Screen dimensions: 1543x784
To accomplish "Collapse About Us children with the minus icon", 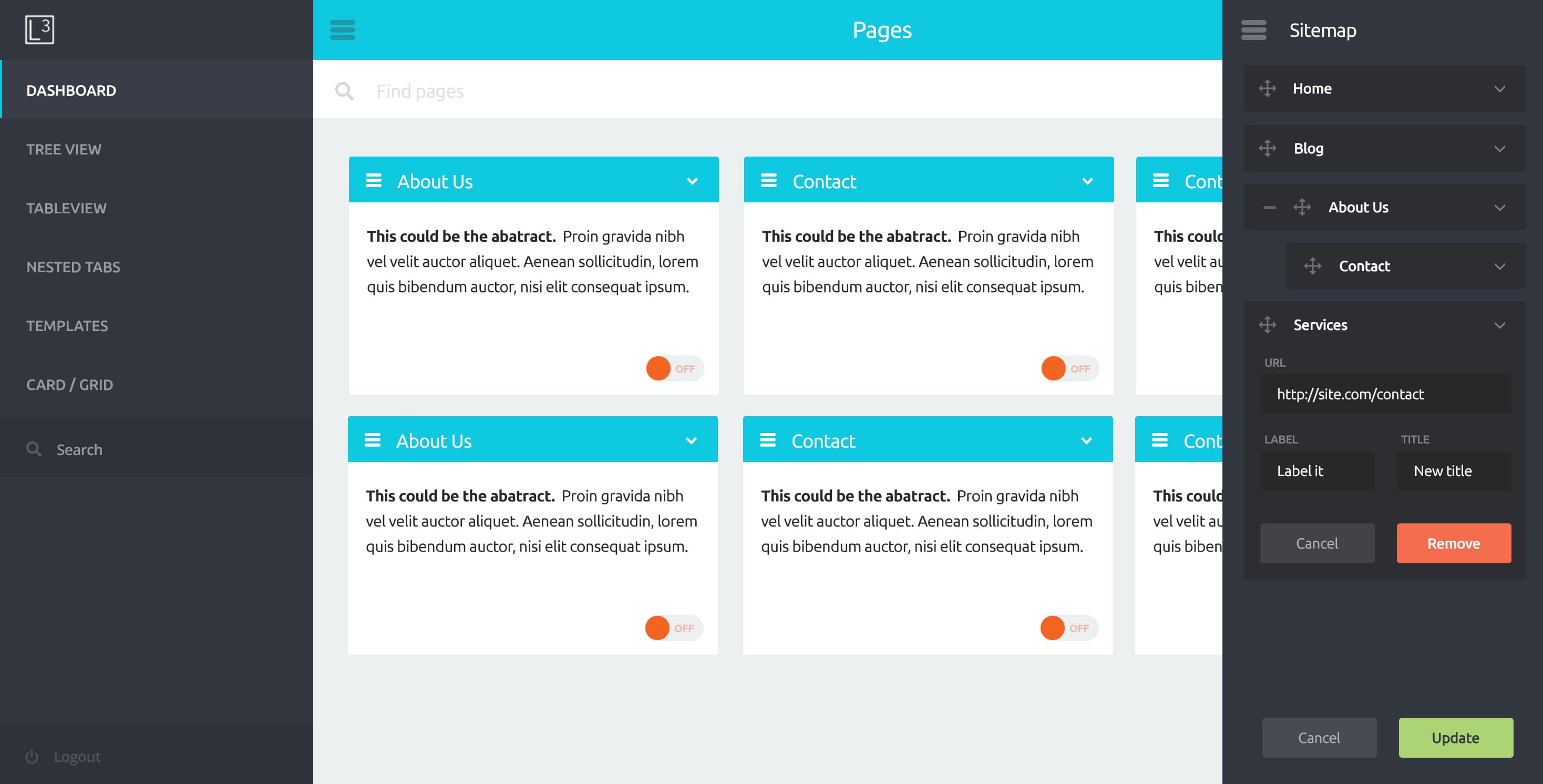I will (x=1269, y=208).
